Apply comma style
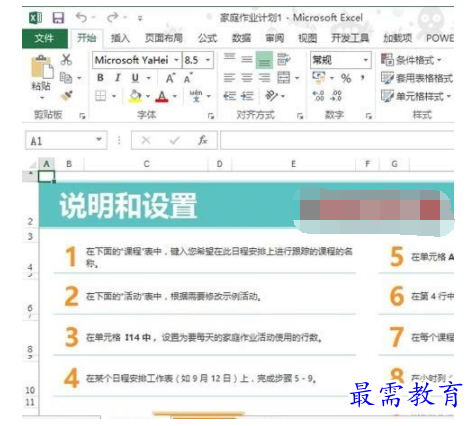Image resolution: width=471 pixels, height=426 pixels. tap(363, 78)
